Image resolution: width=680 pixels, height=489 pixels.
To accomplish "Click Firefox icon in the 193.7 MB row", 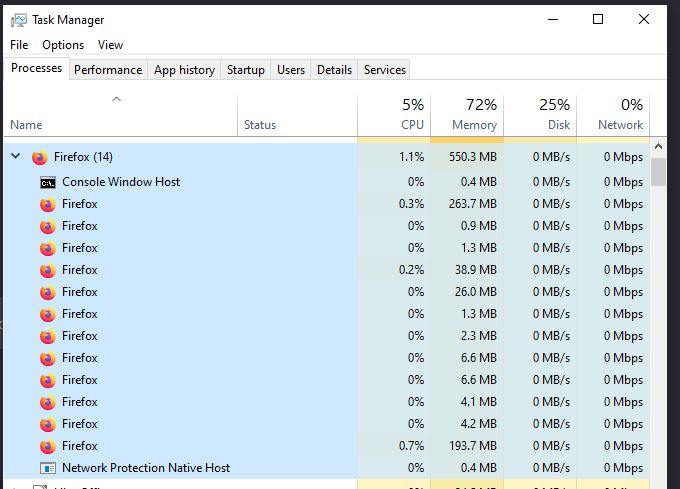I will [48, 447].
